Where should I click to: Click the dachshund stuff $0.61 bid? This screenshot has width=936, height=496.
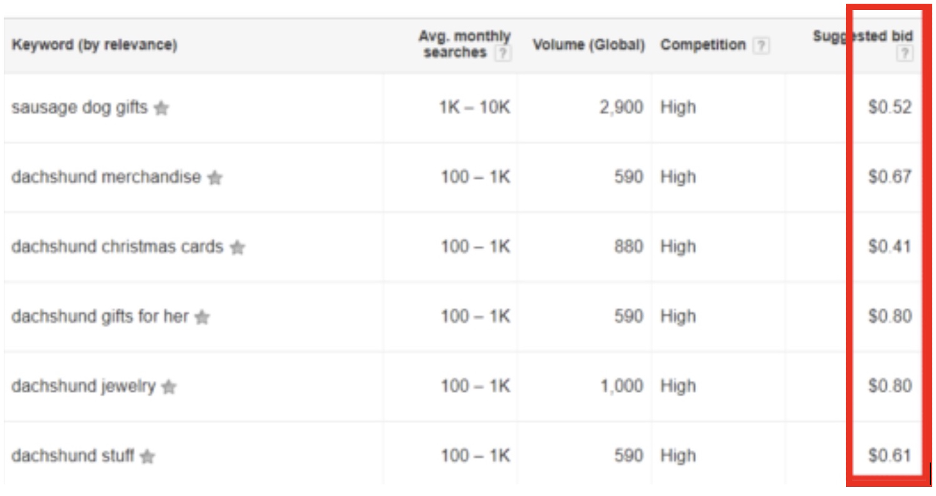[x=889, y=456]
